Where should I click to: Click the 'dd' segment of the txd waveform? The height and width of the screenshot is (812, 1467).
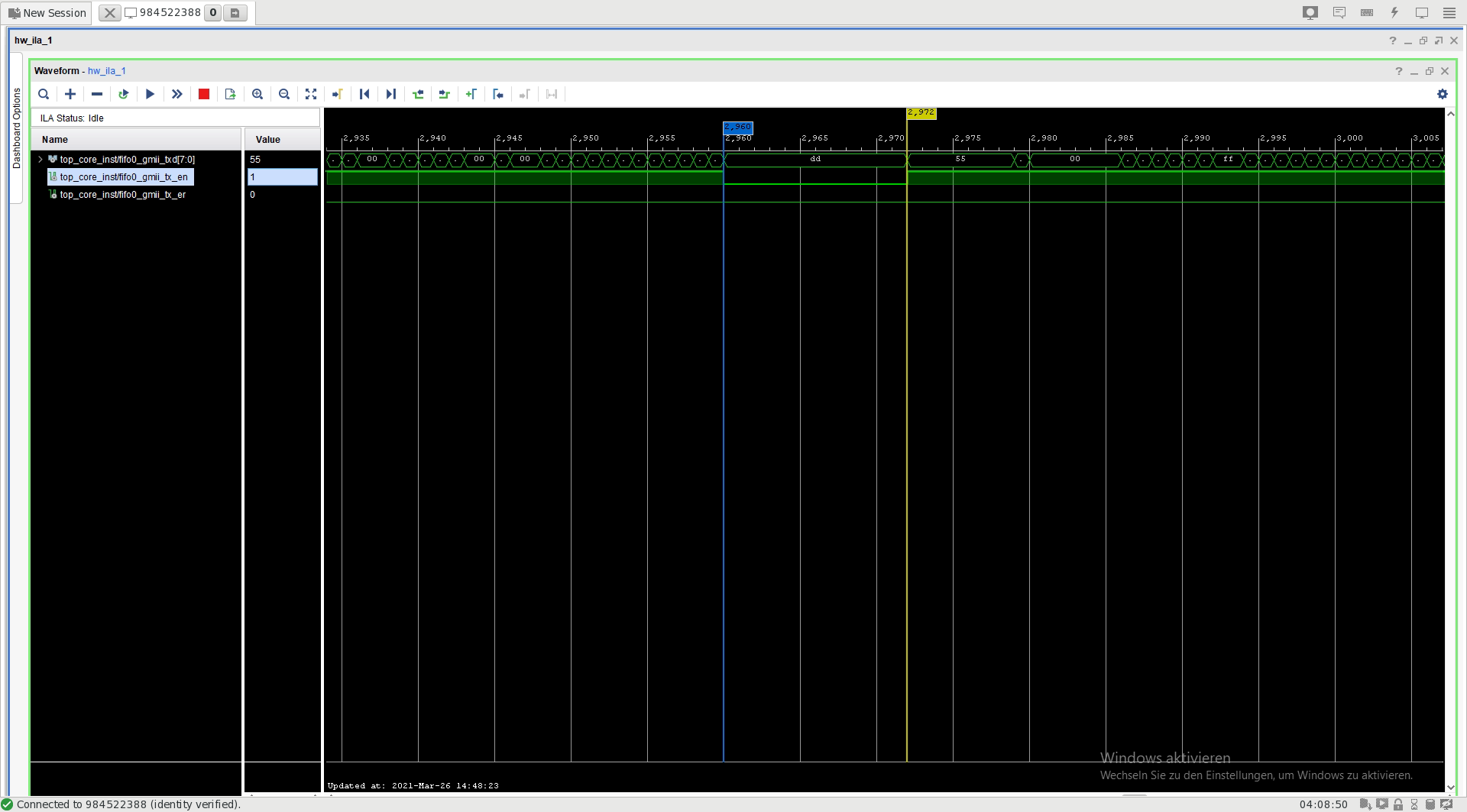pyautogui.click(x=815, y=160)
